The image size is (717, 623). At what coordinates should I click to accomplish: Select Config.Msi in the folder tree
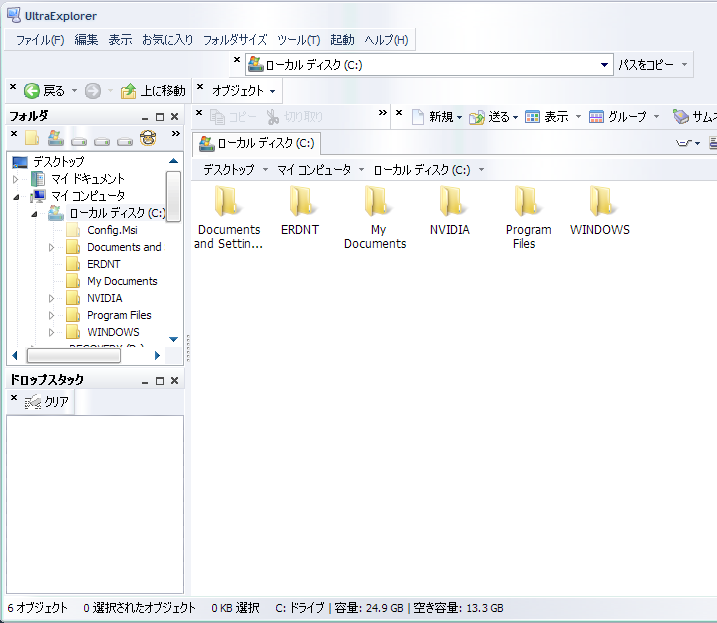(x=112, y=230)
